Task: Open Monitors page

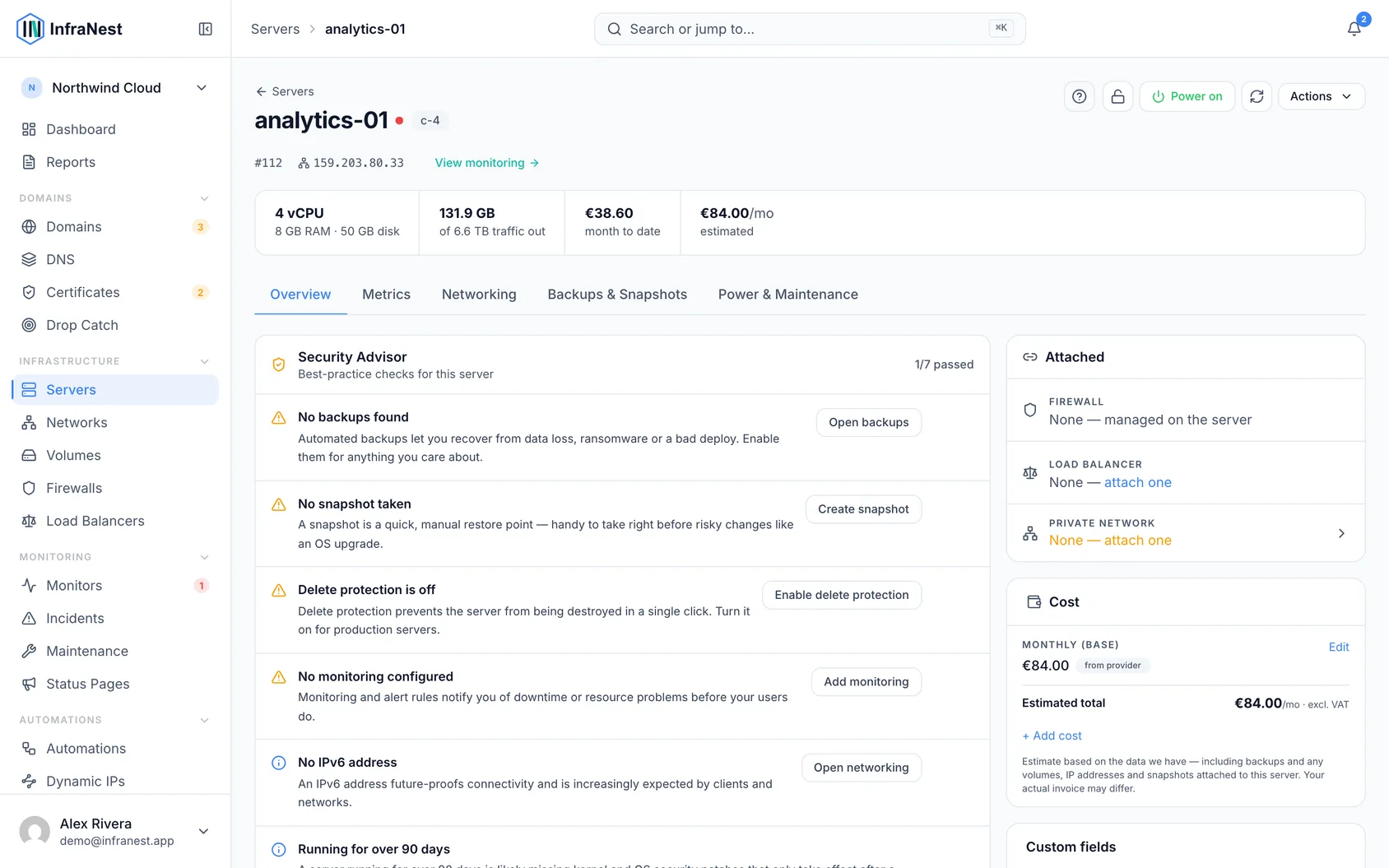Action: 115,585
